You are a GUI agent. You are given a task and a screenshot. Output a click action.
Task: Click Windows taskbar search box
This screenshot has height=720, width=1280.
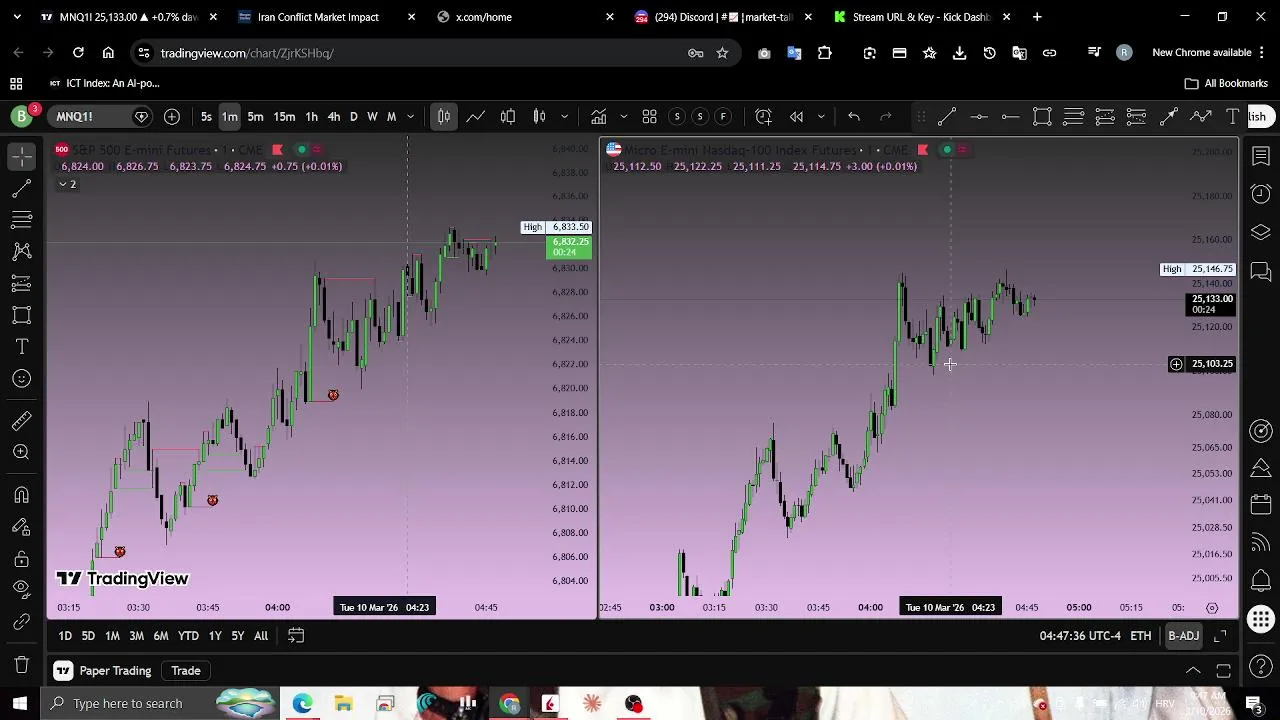tap(158, 703)
